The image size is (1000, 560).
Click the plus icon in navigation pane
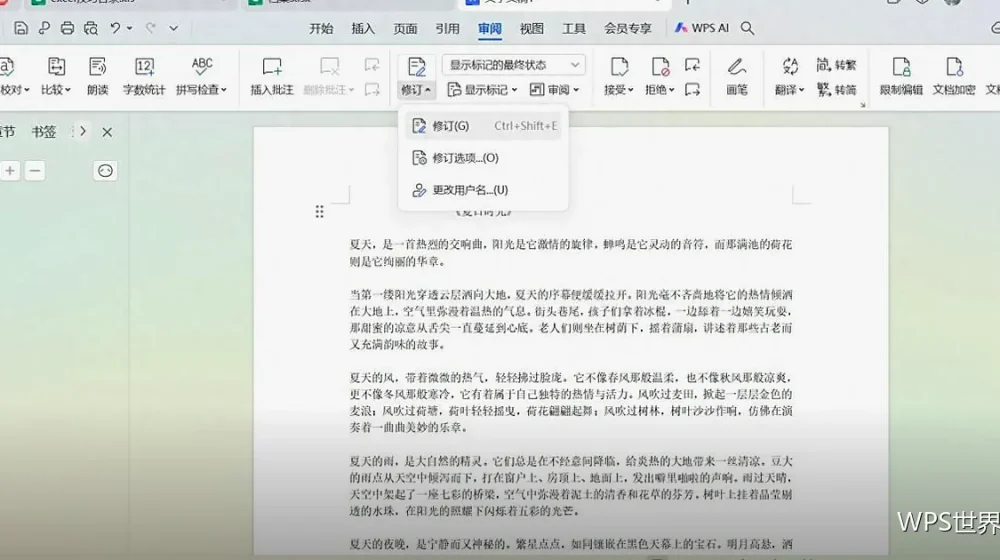click(10, 171)
